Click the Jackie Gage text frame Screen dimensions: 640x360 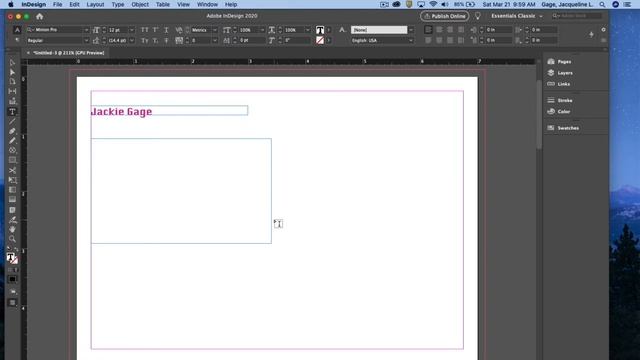click(x=169, y=111)
